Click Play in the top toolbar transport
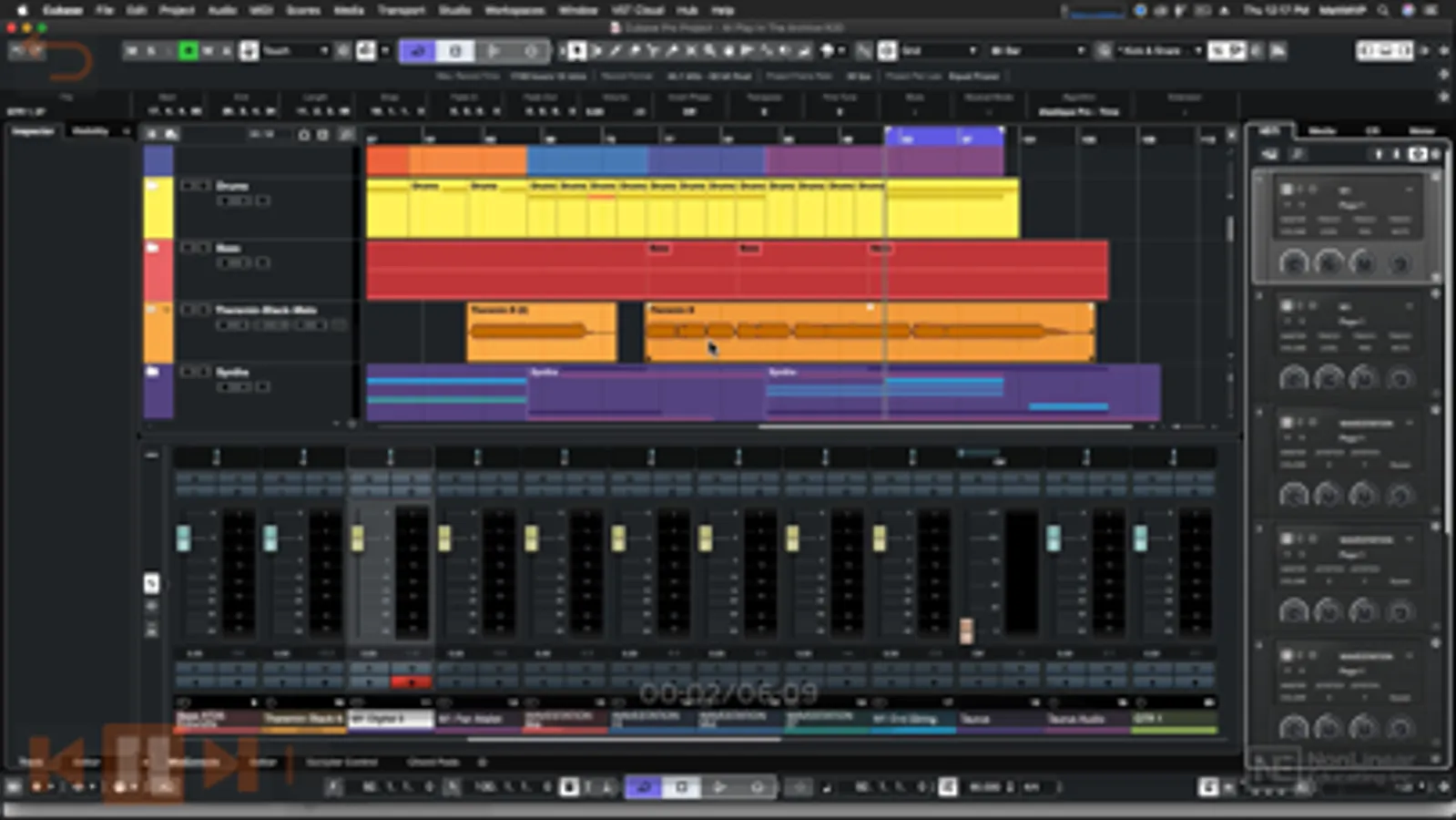 (494, 51)
